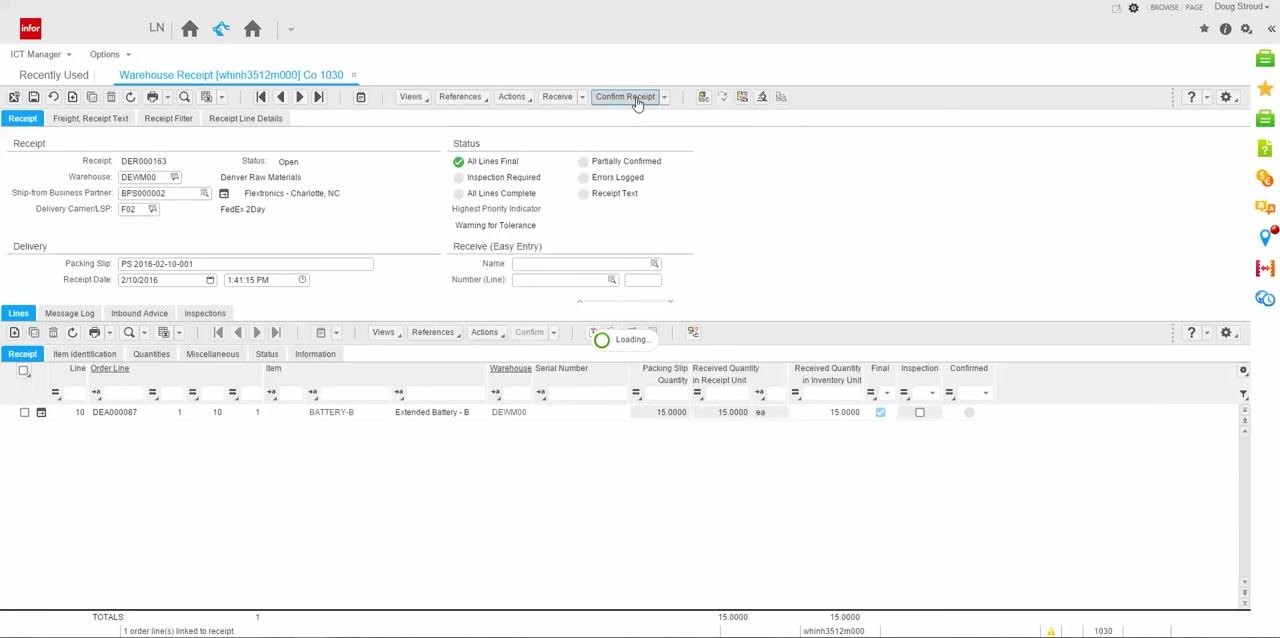Switch to Freight, Receipt Text tab
1280x638 pixels.
click(90, 118)
